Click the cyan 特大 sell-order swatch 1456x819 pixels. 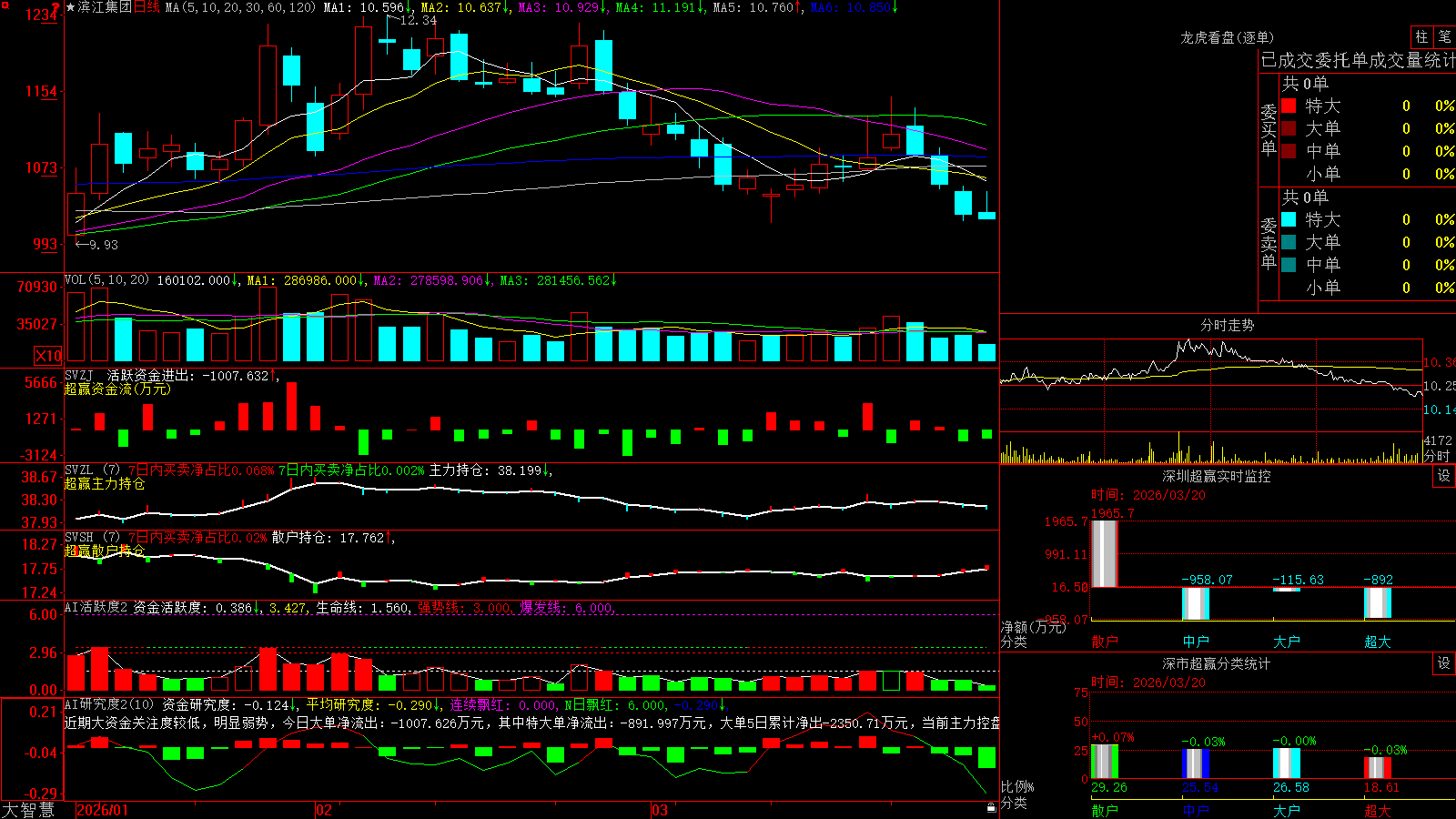pos(1289,219)
